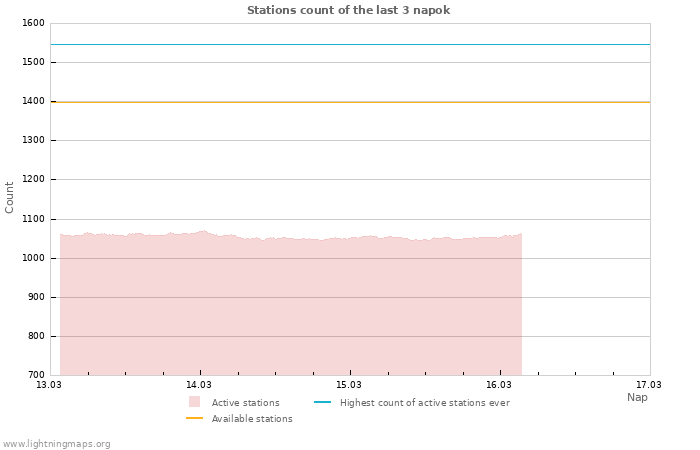The image size is (700, 450).
Task: Click the 1100 y-axis tick label
Action: [33, 219]
